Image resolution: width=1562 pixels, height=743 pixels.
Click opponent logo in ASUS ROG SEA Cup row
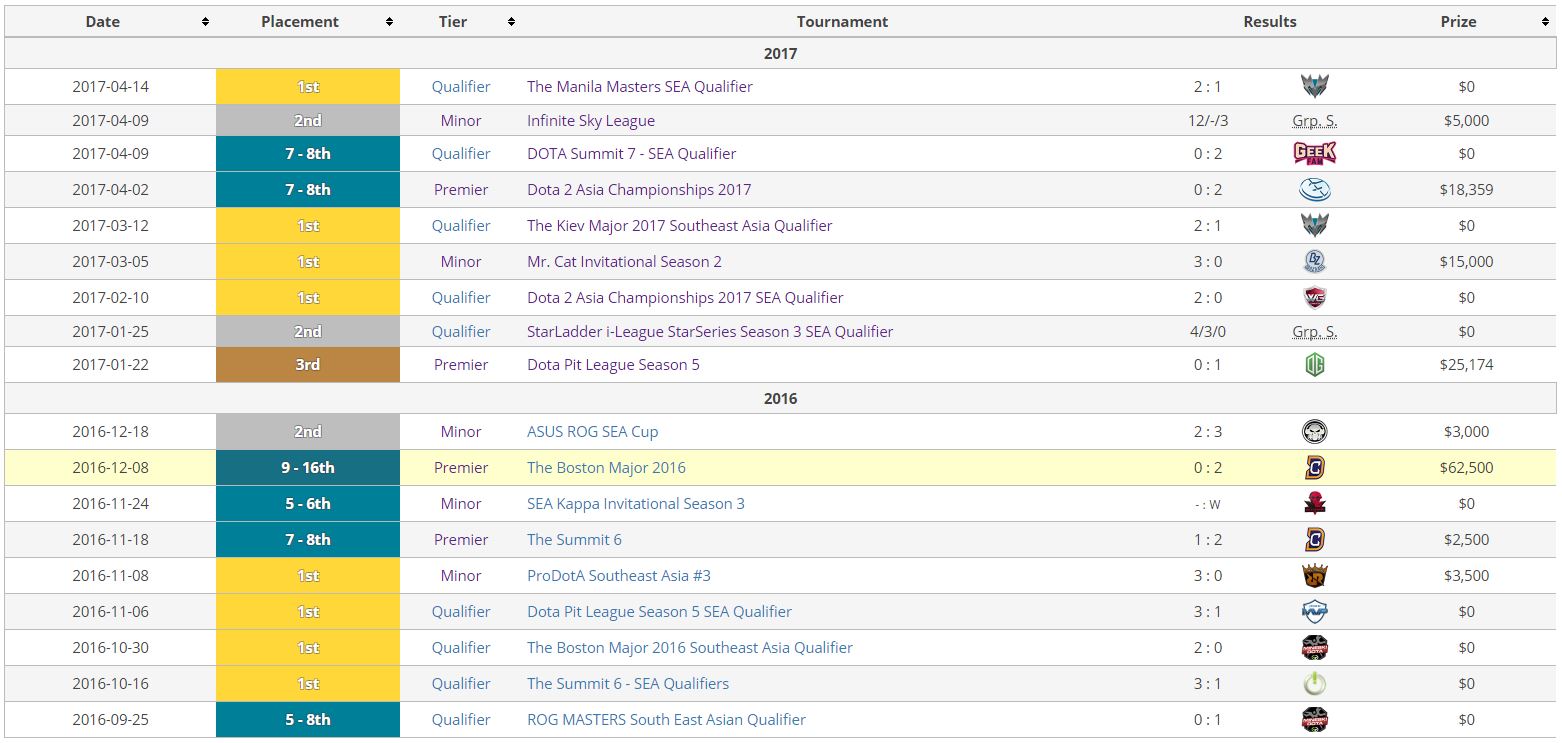click(1314, 432)
